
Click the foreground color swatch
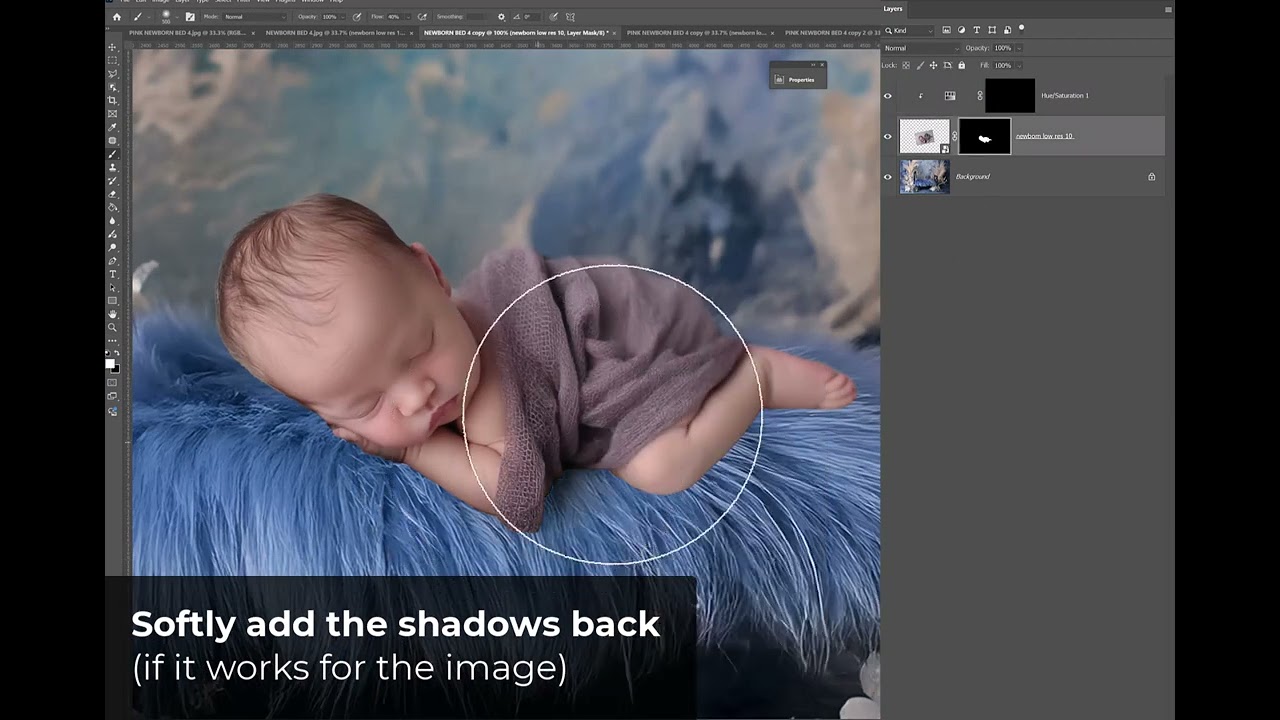coord(110,363)
